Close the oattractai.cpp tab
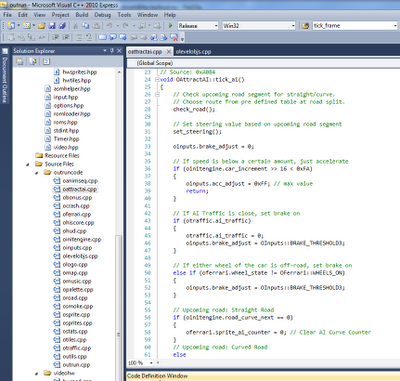 click(x=169, y=52)
